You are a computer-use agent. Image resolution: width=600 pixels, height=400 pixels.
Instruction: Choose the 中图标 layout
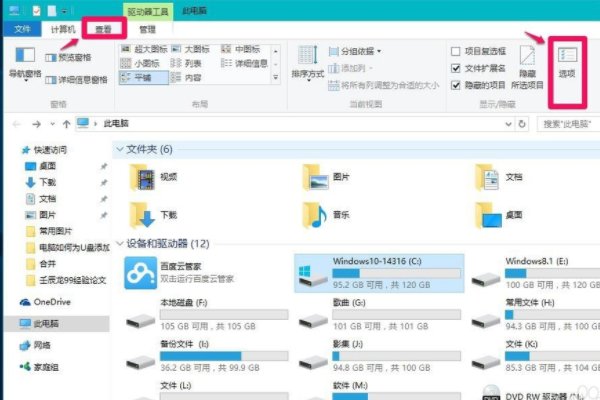241,49
